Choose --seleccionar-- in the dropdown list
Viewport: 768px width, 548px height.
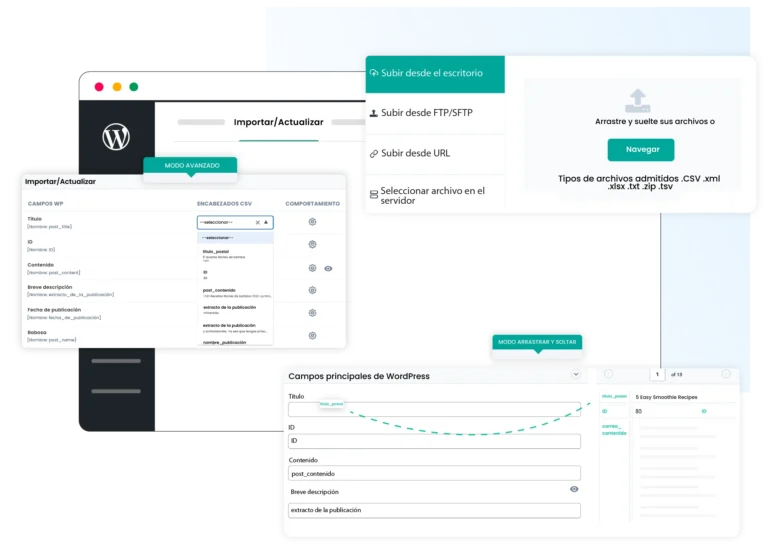(x=235, y=238)
